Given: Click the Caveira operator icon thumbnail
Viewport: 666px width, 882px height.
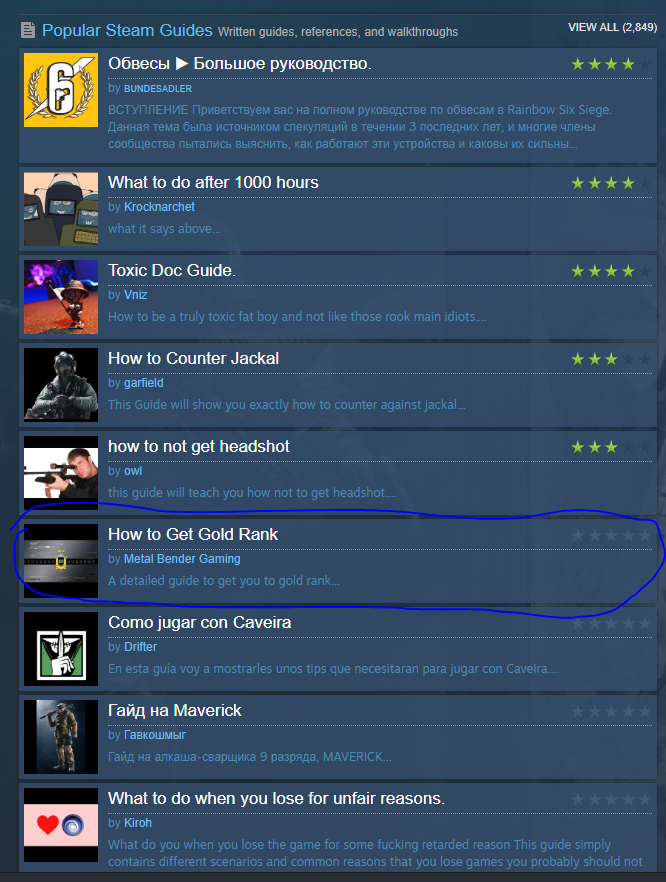Looking at the screenshot, I should click(61, 649).
